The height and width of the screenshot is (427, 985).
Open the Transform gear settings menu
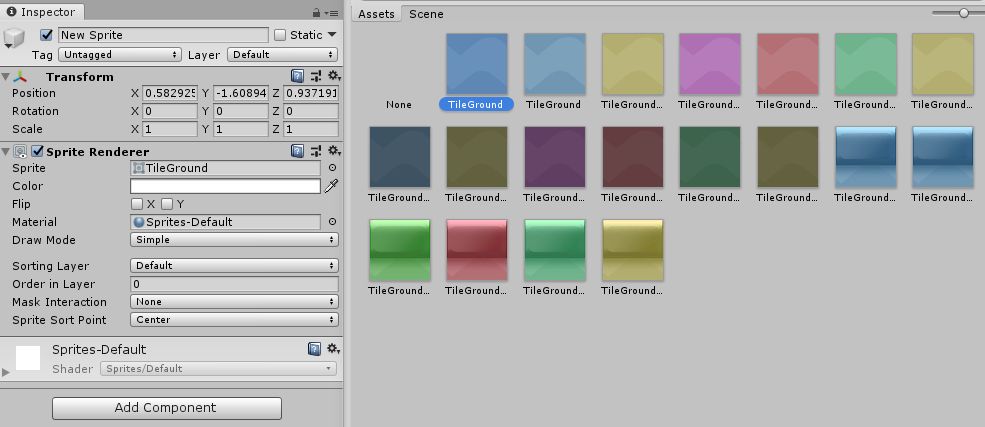tap(334, 77)
